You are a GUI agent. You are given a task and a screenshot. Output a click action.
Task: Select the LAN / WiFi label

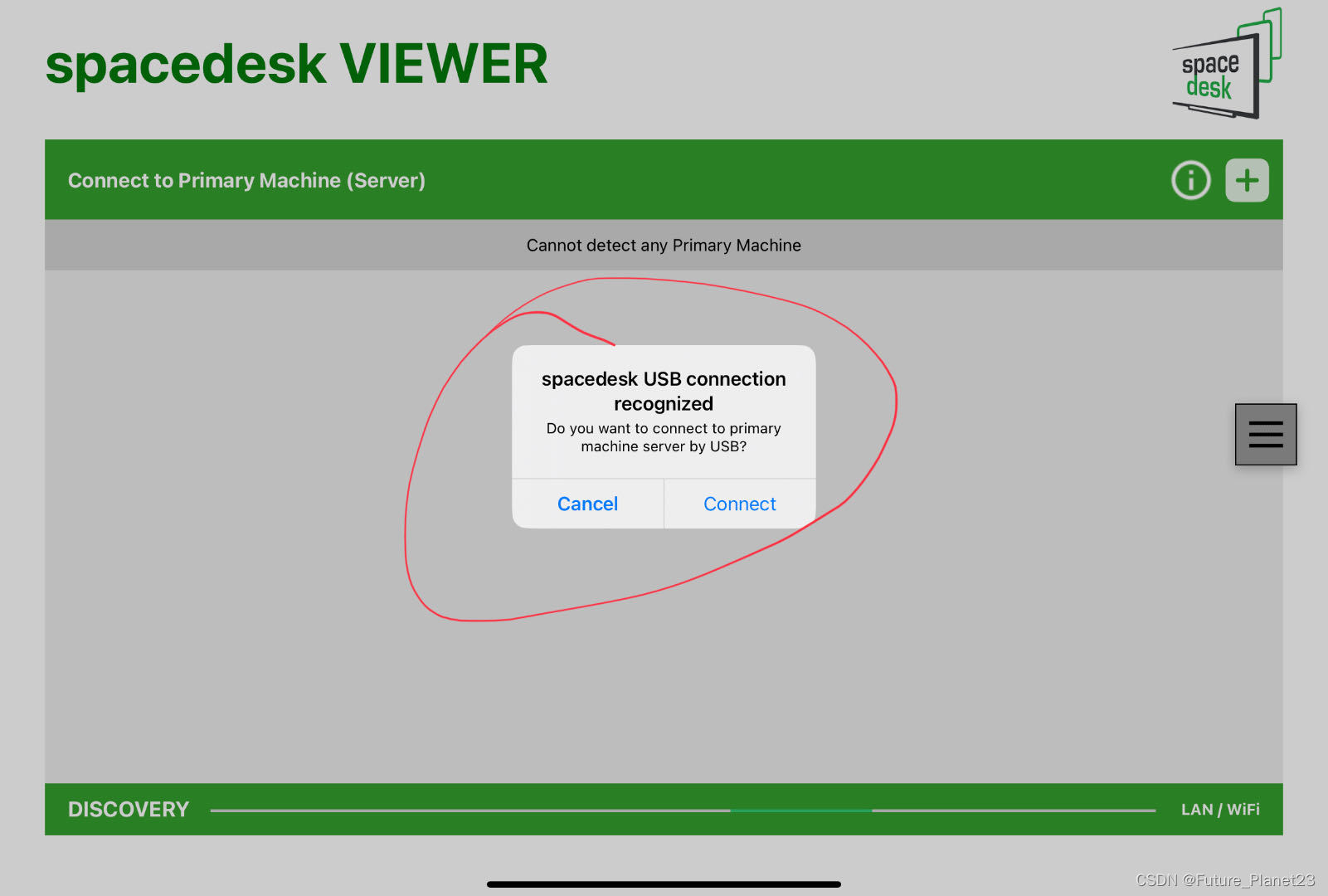click(x=1220, y=810)
